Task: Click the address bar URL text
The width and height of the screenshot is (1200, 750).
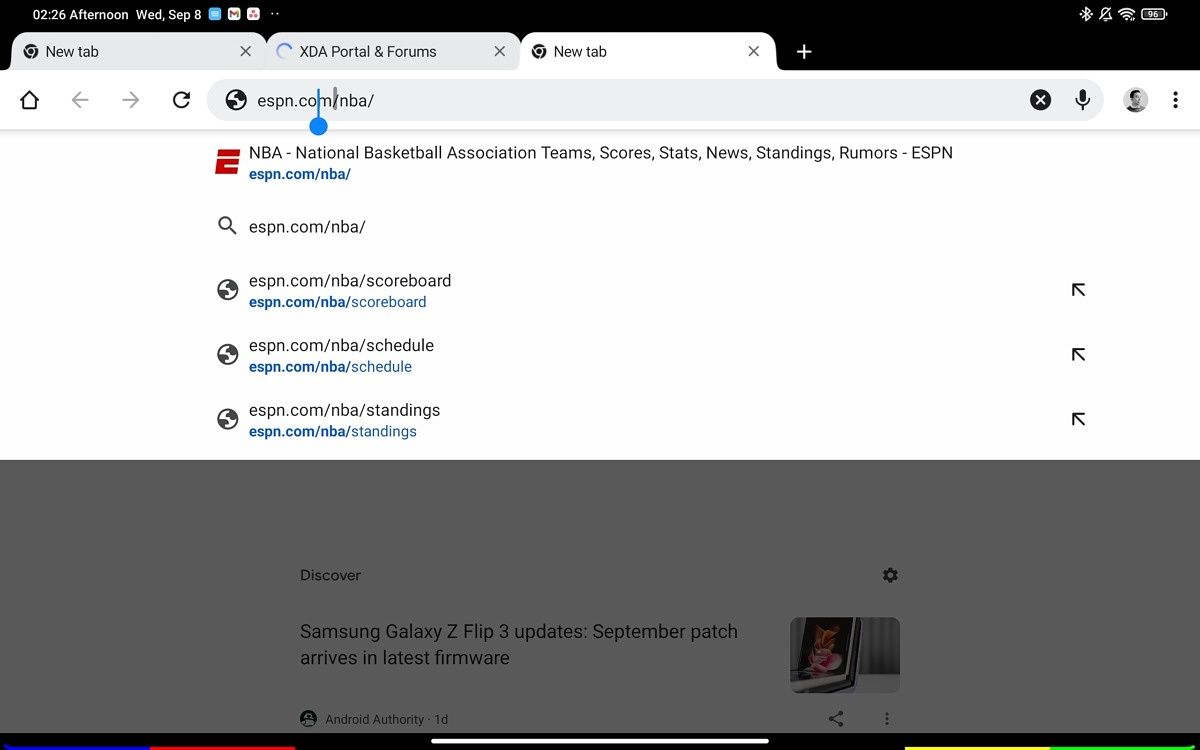Action: 315,100
